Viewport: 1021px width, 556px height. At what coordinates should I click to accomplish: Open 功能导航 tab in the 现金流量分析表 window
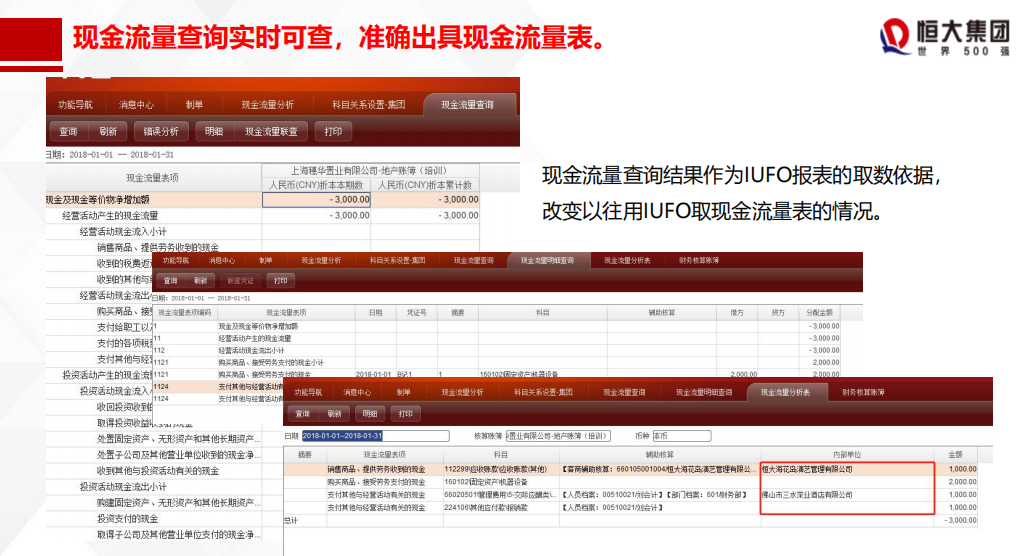pyautogui.click(x=308, y=393)
